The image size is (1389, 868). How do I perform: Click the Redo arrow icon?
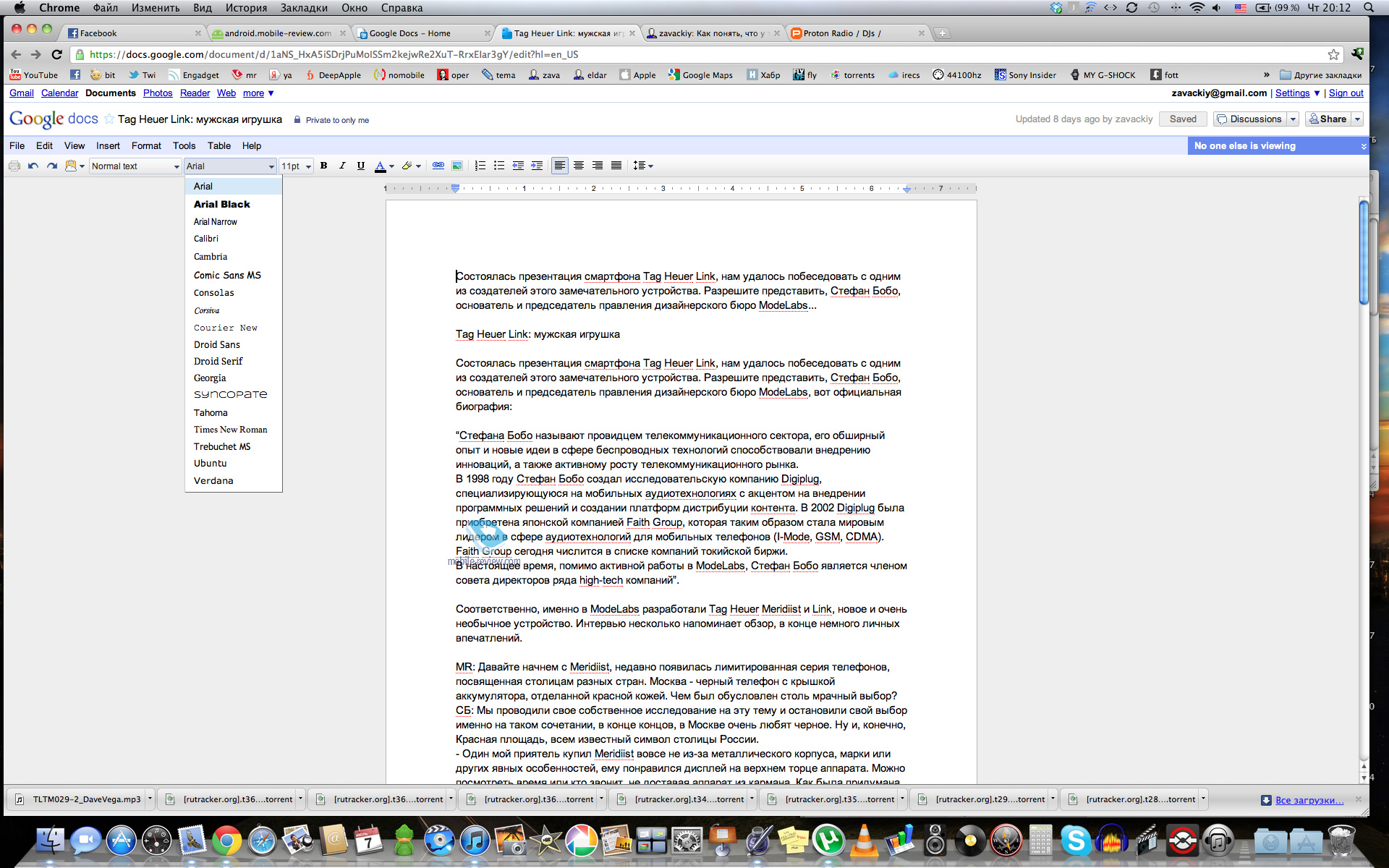click(51, 166)
